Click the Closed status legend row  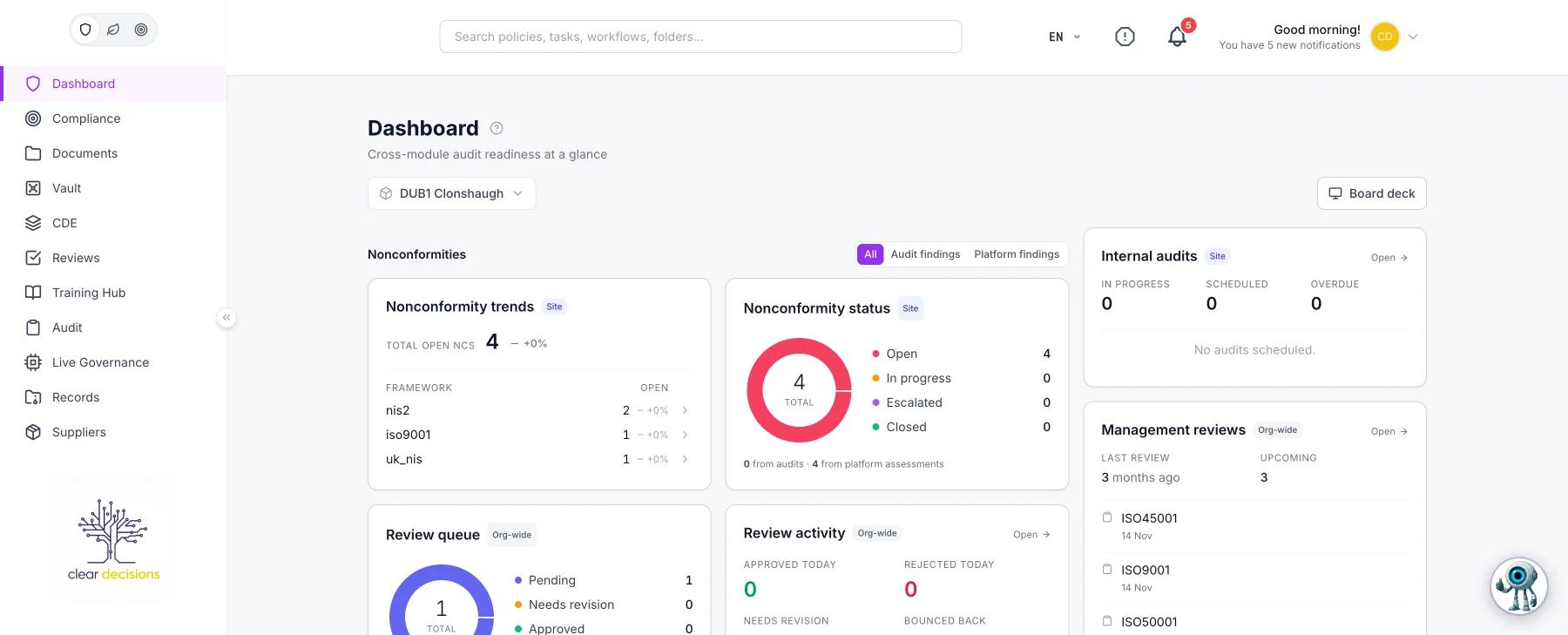coord(961,427)
